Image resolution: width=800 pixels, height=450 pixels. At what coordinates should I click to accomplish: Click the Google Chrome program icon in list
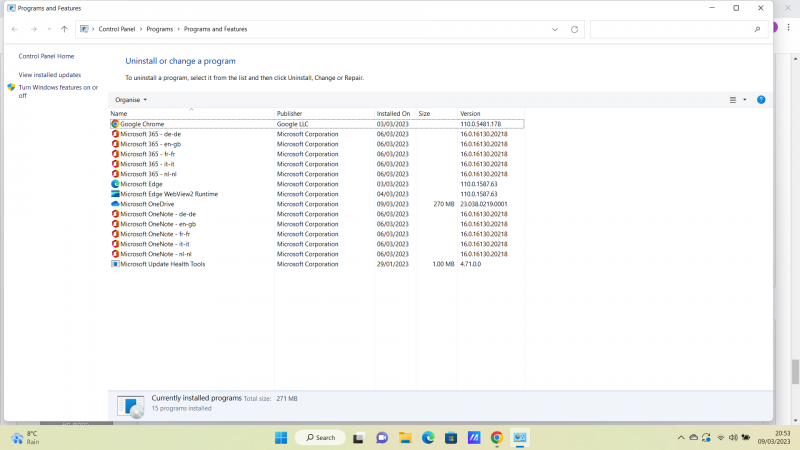pos(115,124)
